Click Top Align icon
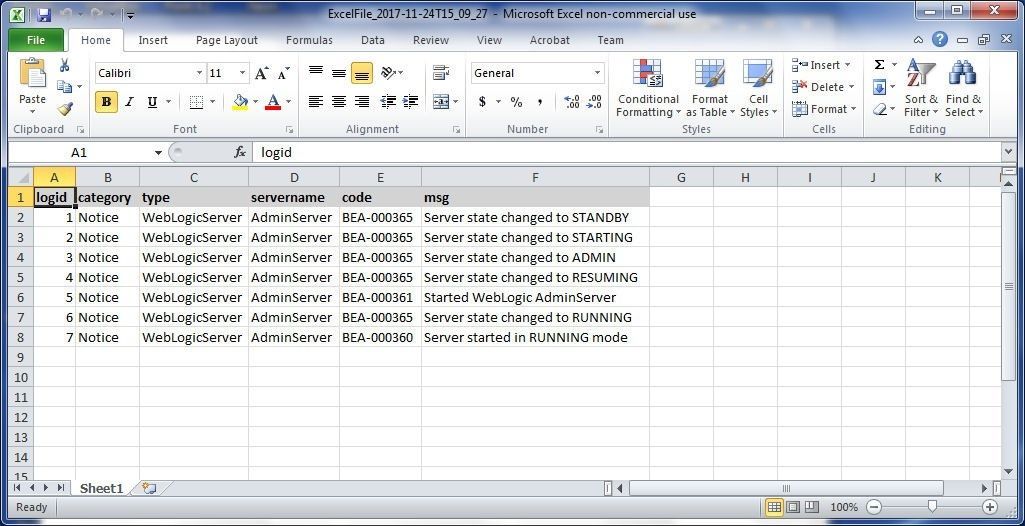 pos(316,73)
